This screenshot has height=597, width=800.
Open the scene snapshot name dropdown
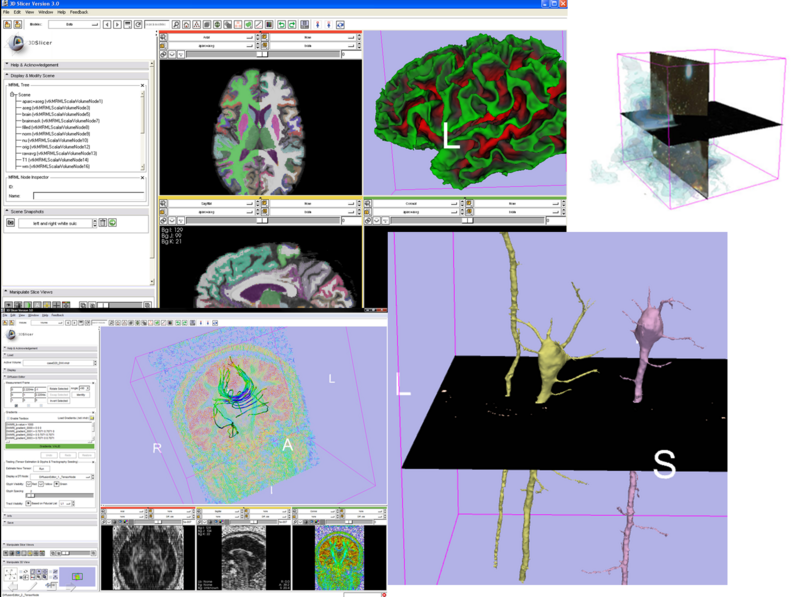(56, 222)
